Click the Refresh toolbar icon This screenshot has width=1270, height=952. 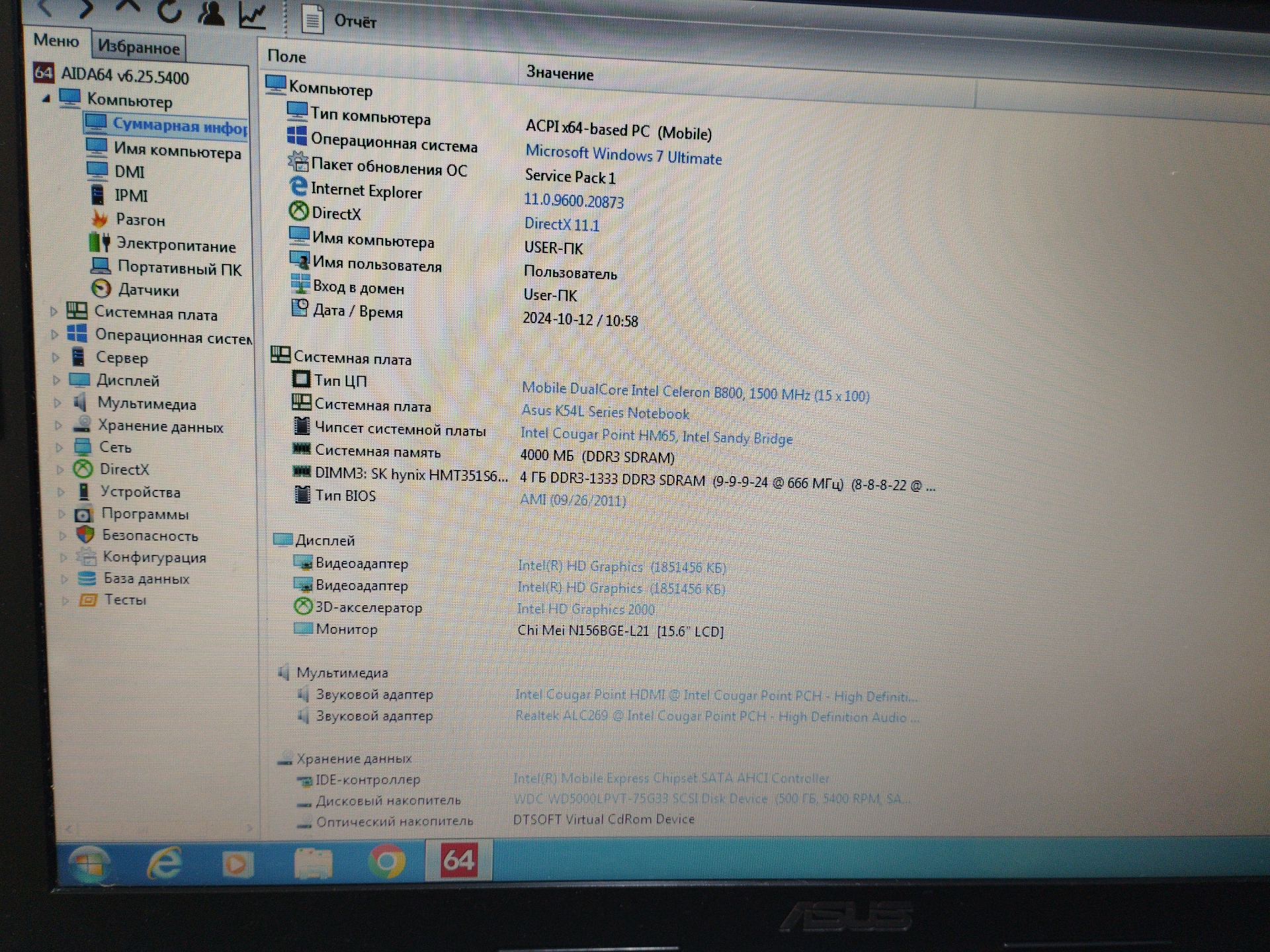[x=169, y=11]
